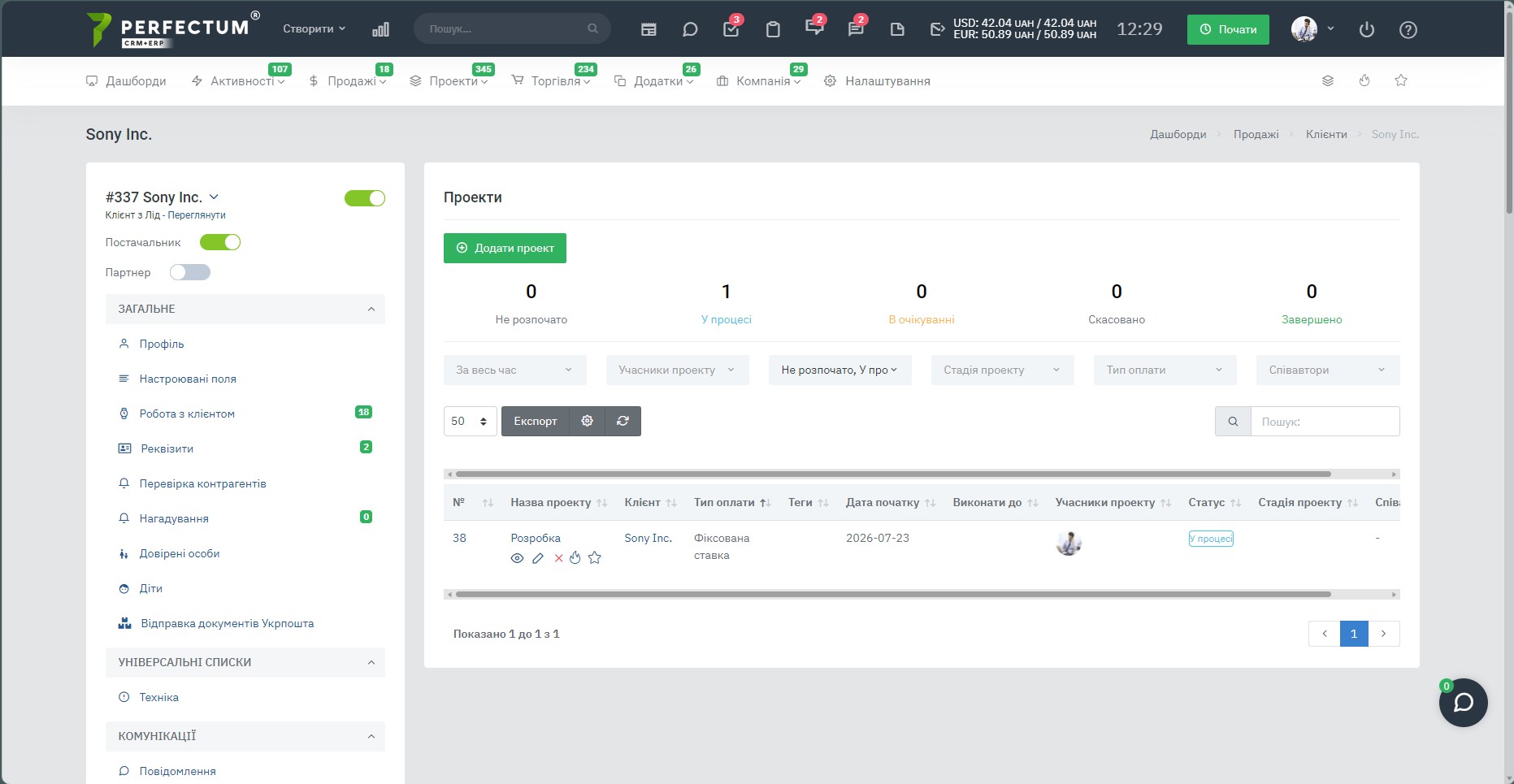The image size is (1514, 784).
Task: Open the statistics bar chart icon
Action: tap(380, 29)
